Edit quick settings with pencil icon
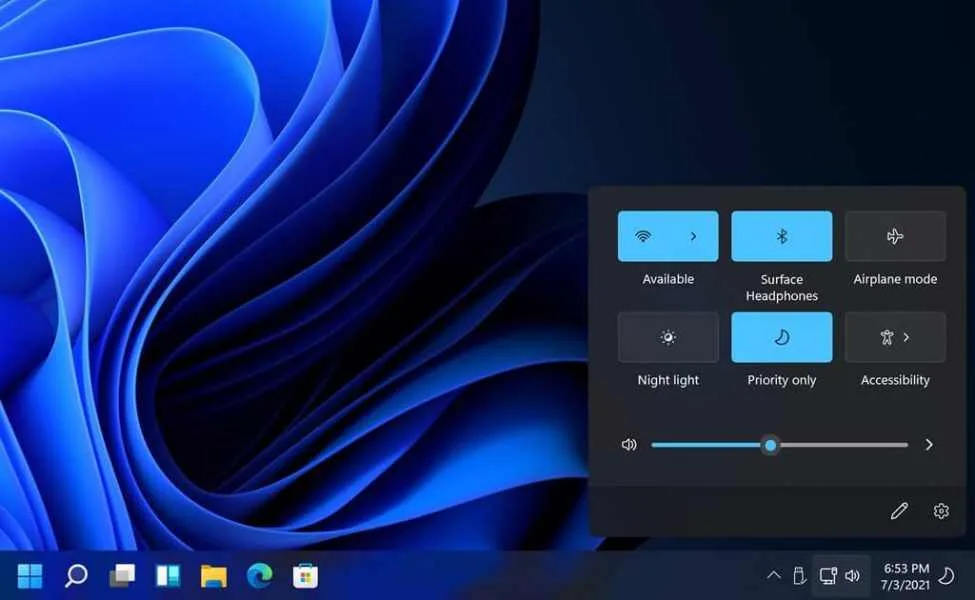Viewport: 975px width, 600px height. pyautogui.click(x=899, y=511)
